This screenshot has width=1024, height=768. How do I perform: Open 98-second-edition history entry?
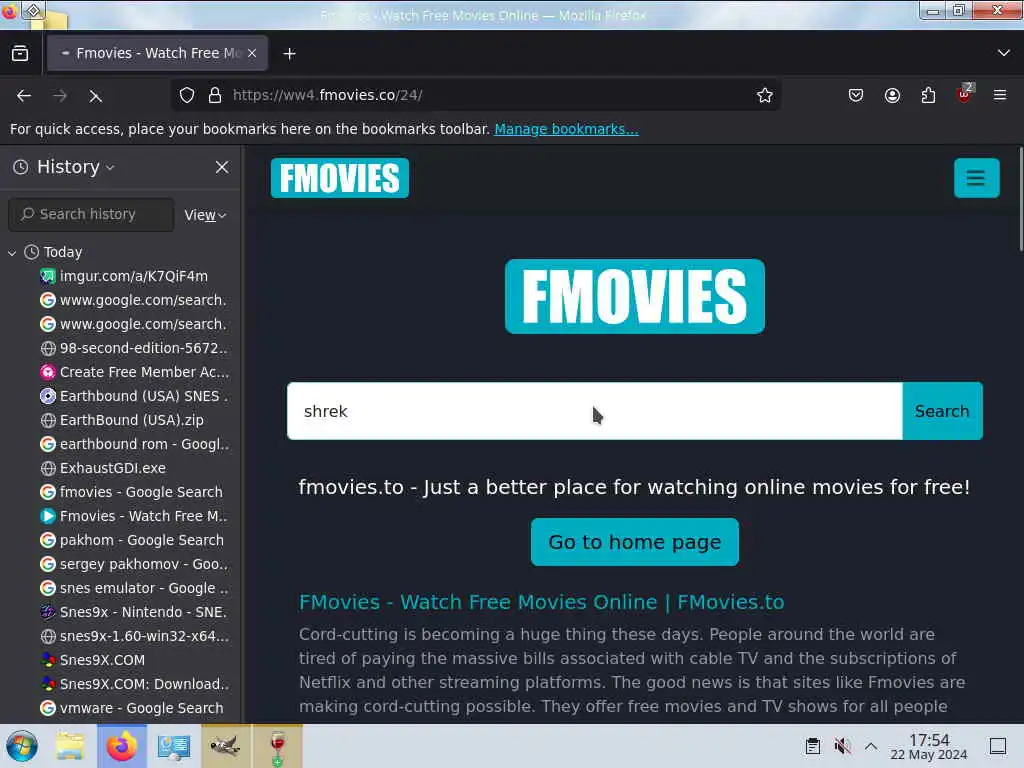point(133,348)
